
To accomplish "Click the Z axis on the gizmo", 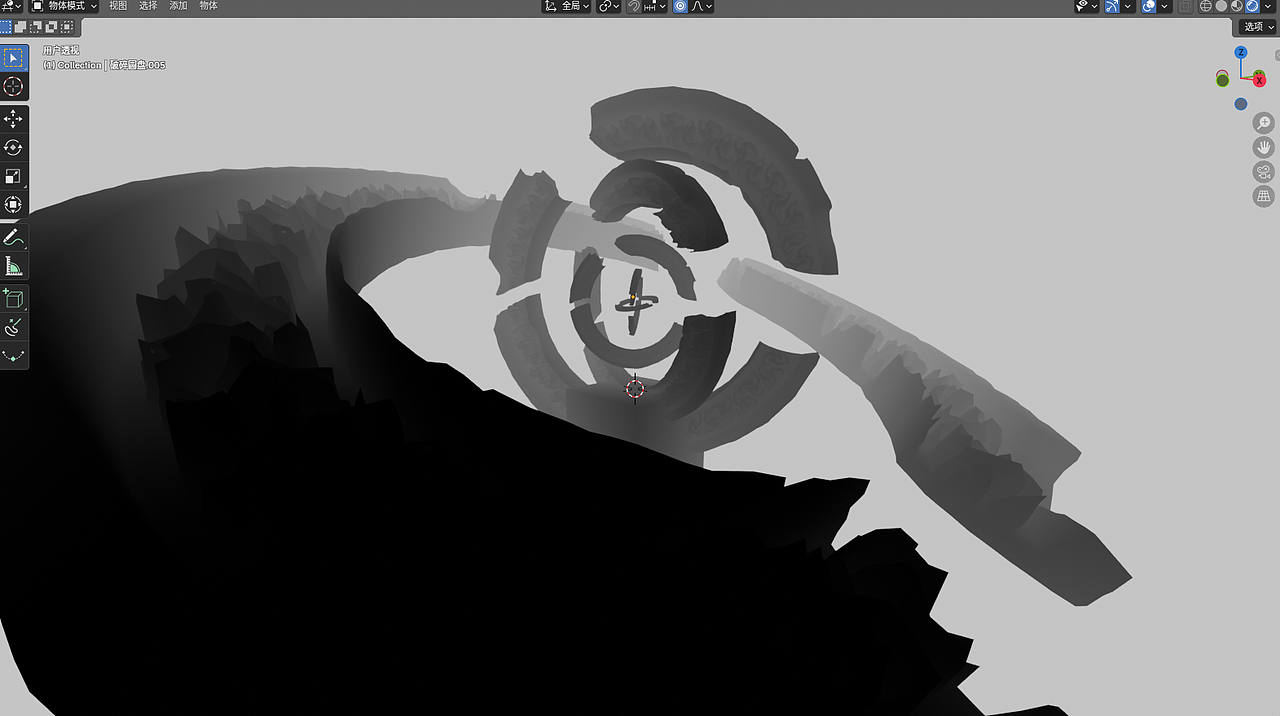I will (x=1241, y=53).
